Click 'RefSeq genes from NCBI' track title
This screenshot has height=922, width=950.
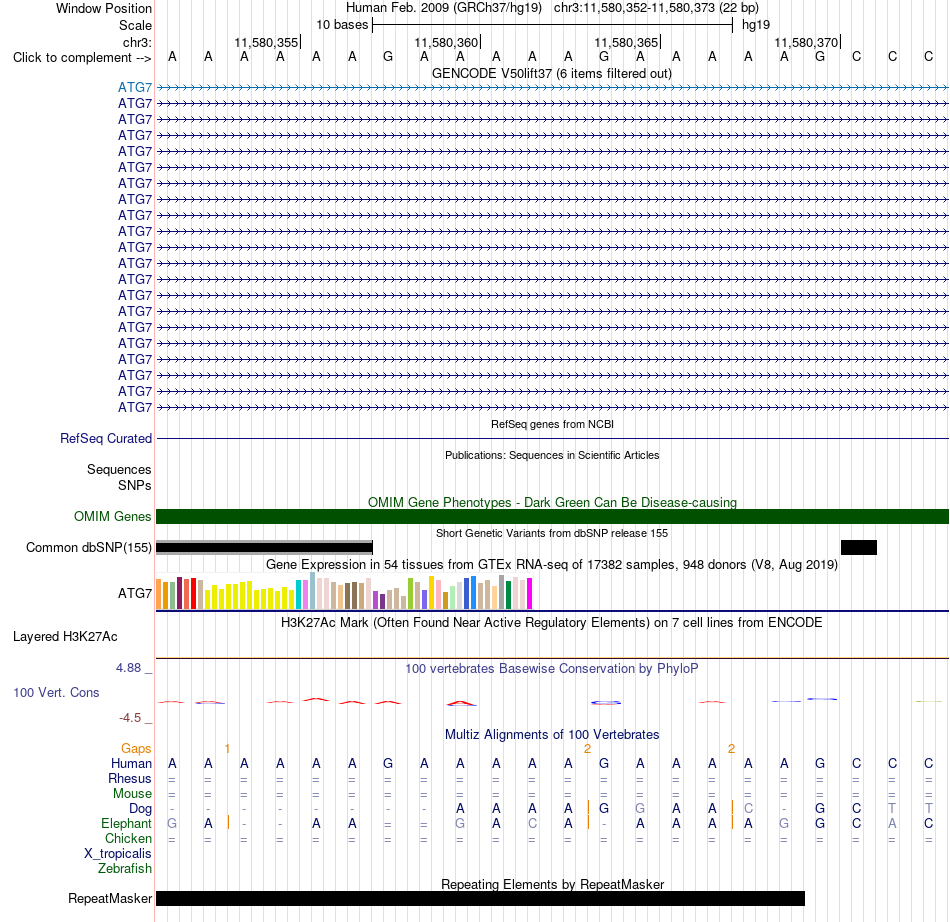552,424
